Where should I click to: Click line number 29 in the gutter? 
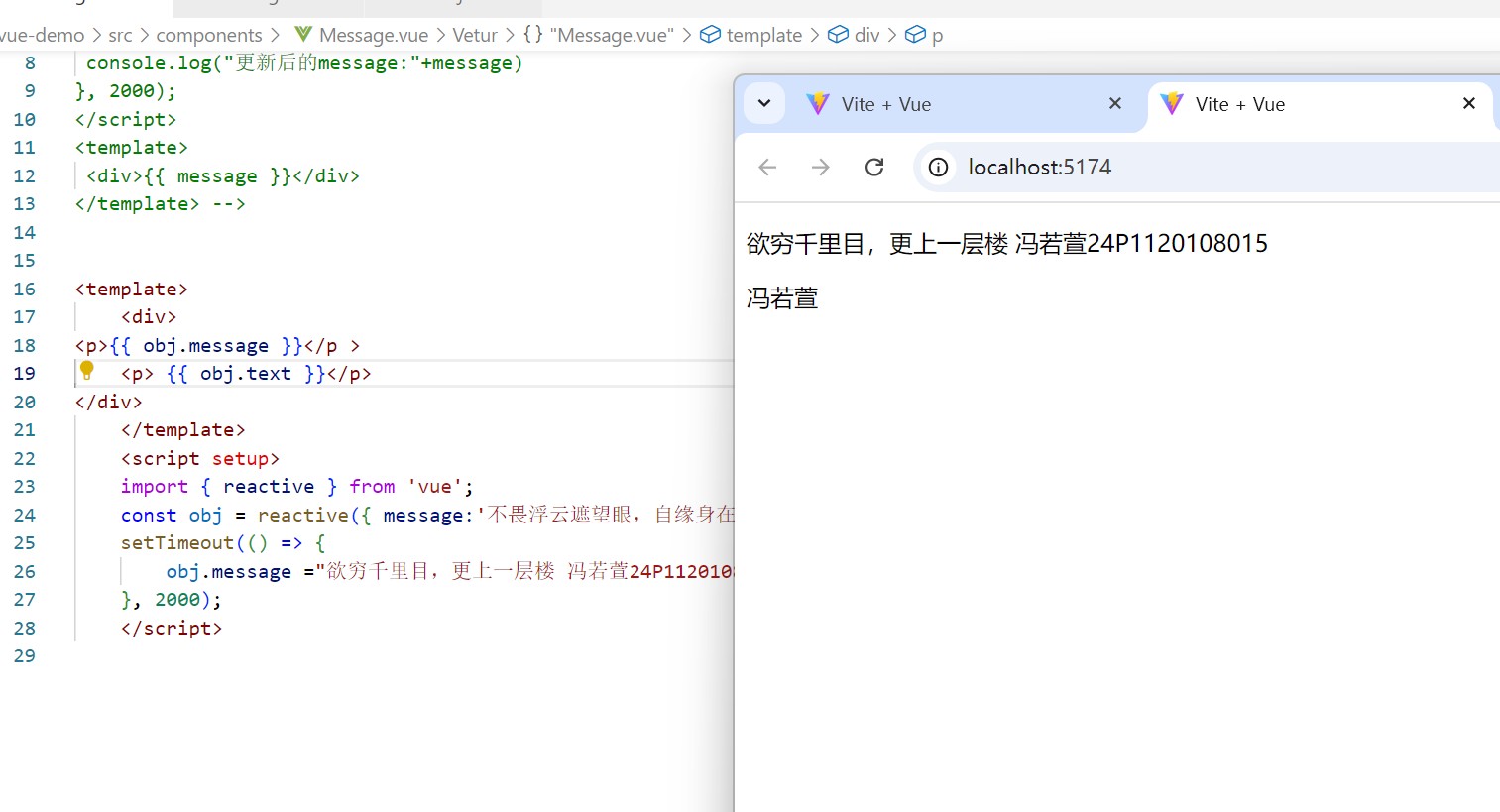coord(24,656)
